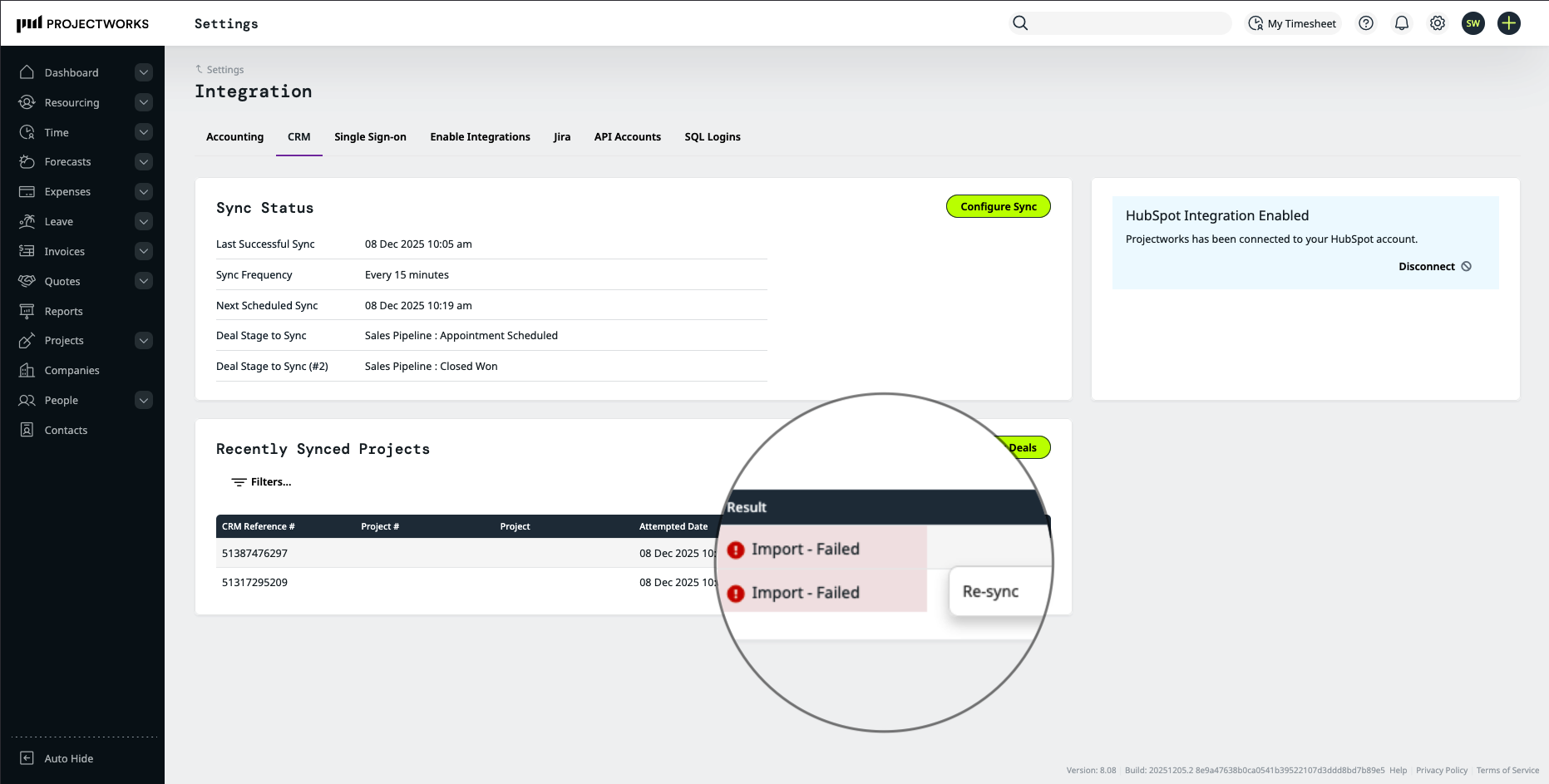Expand the Forecasts menu chevron

click(x=144, y=161)
